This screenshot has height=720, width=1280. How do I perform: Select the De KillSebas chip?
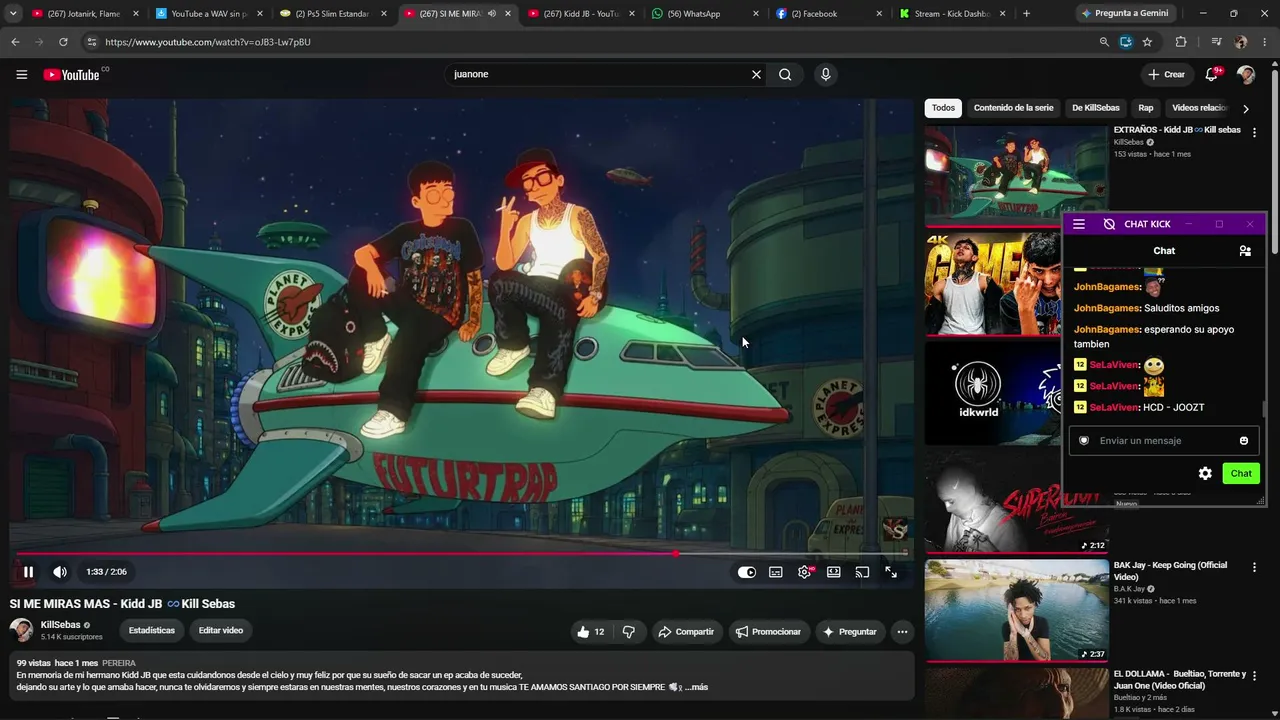[1095, 108]
